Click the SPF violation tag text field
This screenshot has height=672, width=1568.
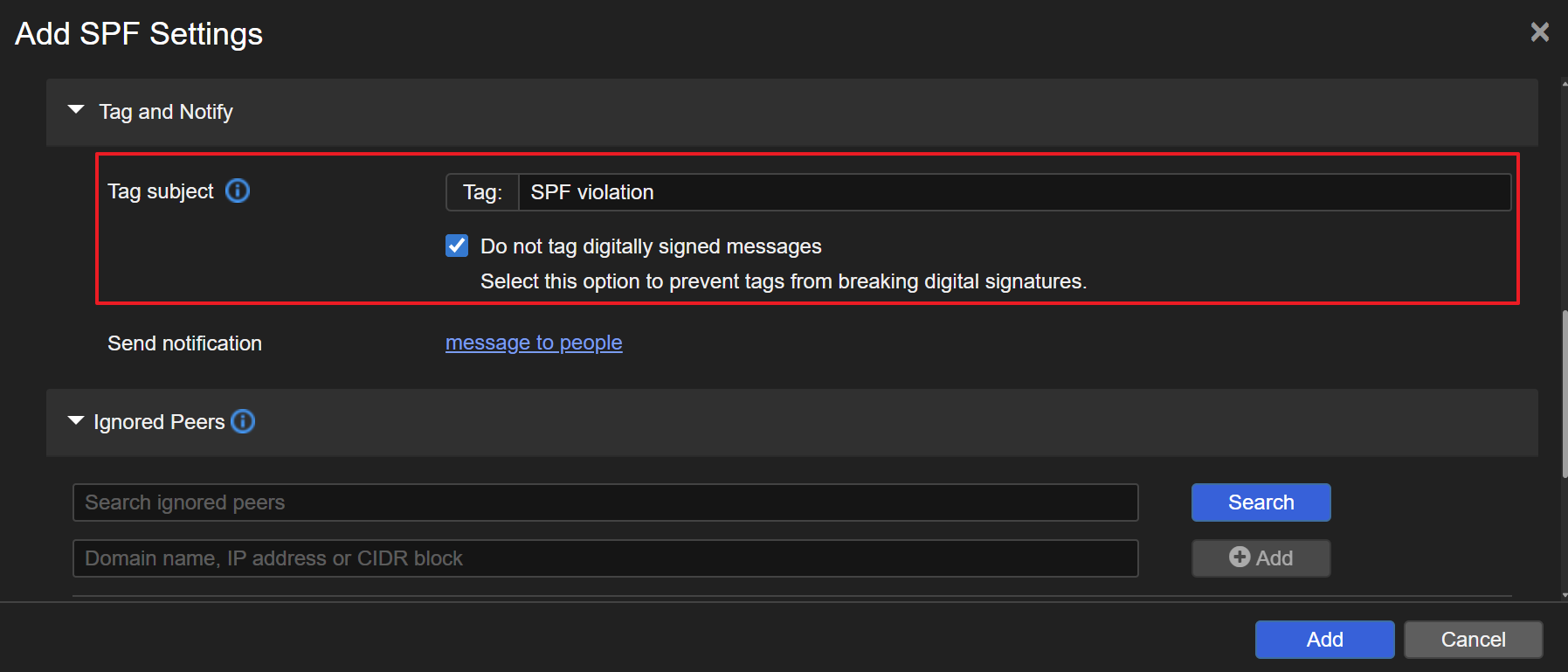(1013, 192)
